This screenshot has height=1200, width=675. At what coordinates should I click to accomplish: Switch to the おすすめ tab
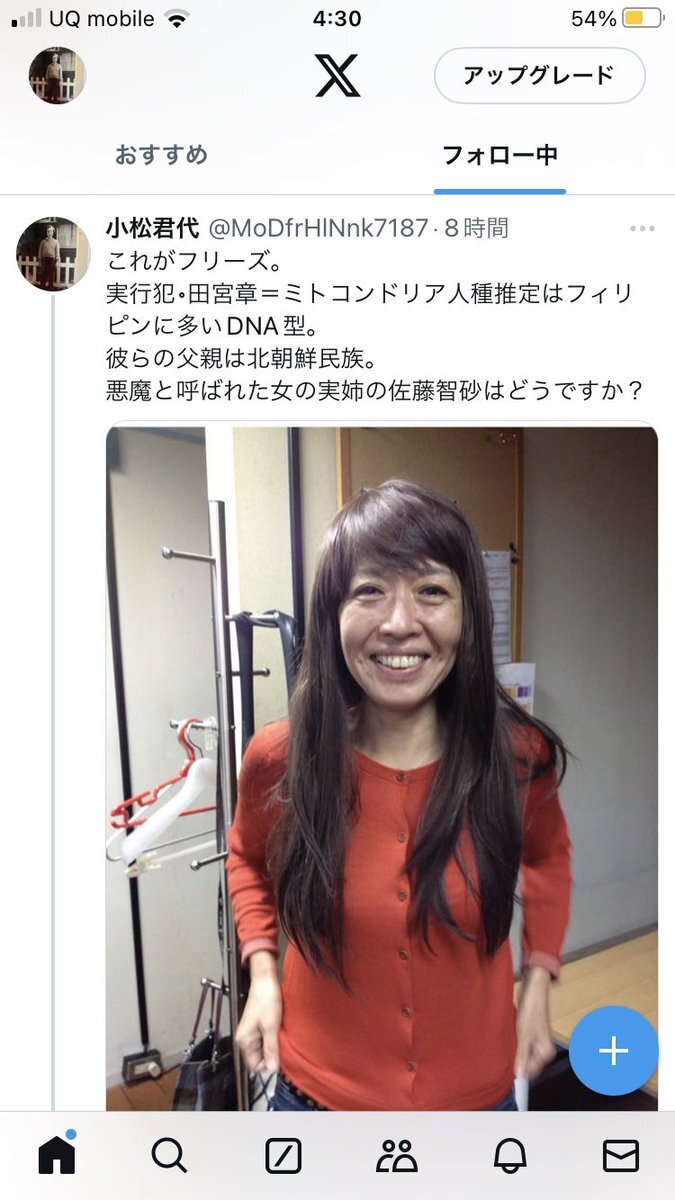(x=161, y=155)
